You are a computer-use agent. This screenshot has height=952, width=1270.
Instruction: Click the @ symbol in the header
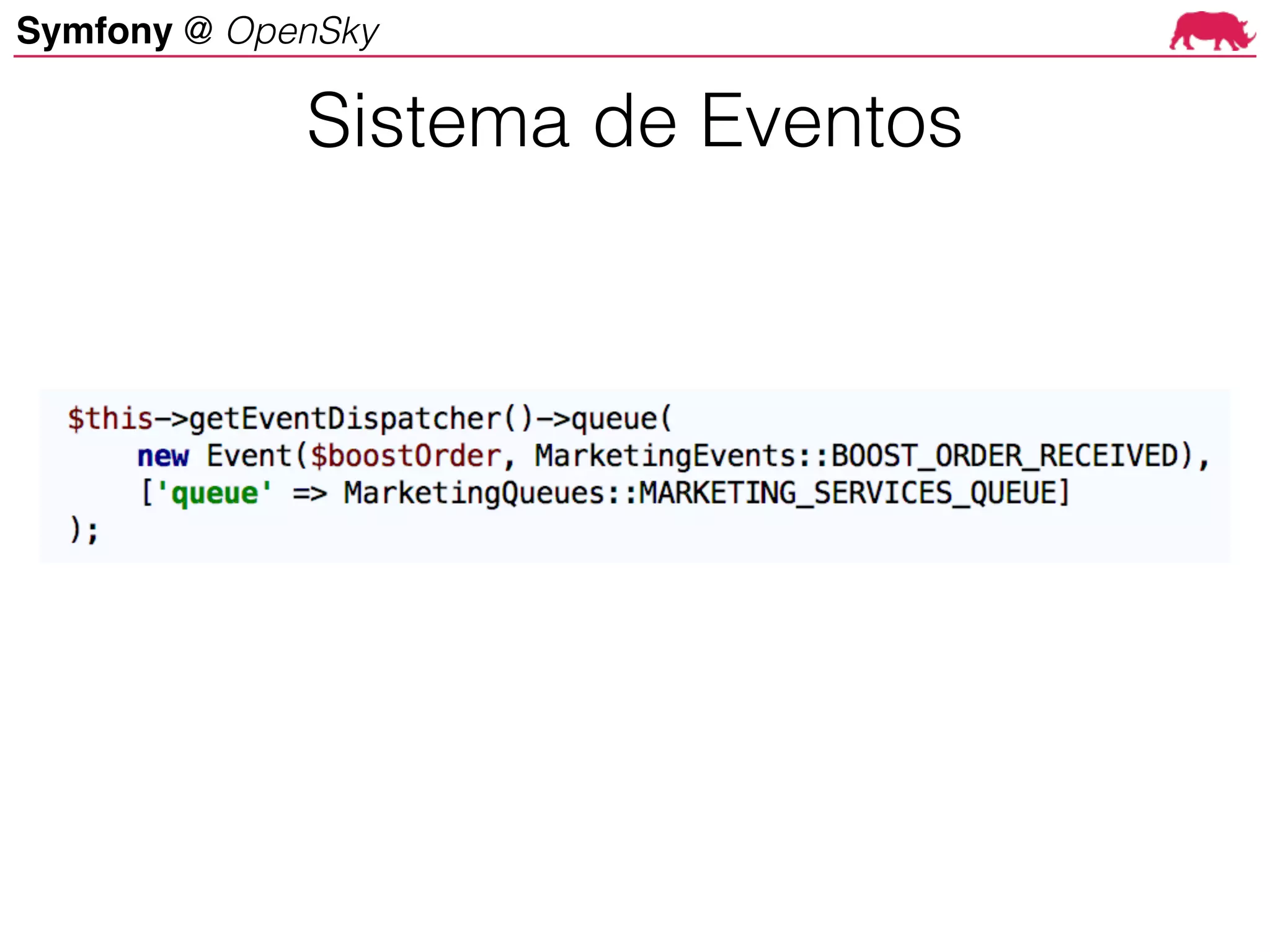tap(198, 31)
